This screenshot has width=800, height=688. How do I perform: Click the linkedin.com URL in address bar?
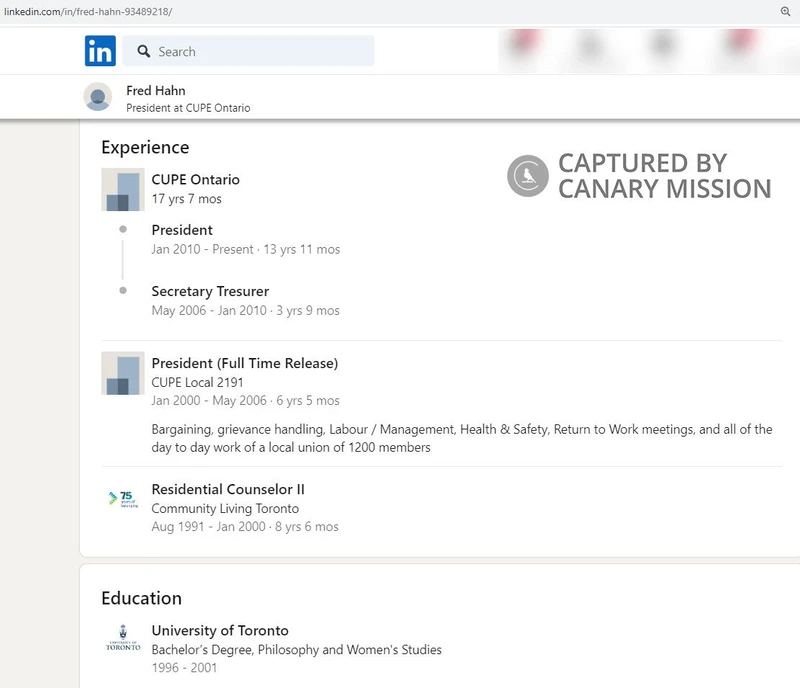pos(88,11)
